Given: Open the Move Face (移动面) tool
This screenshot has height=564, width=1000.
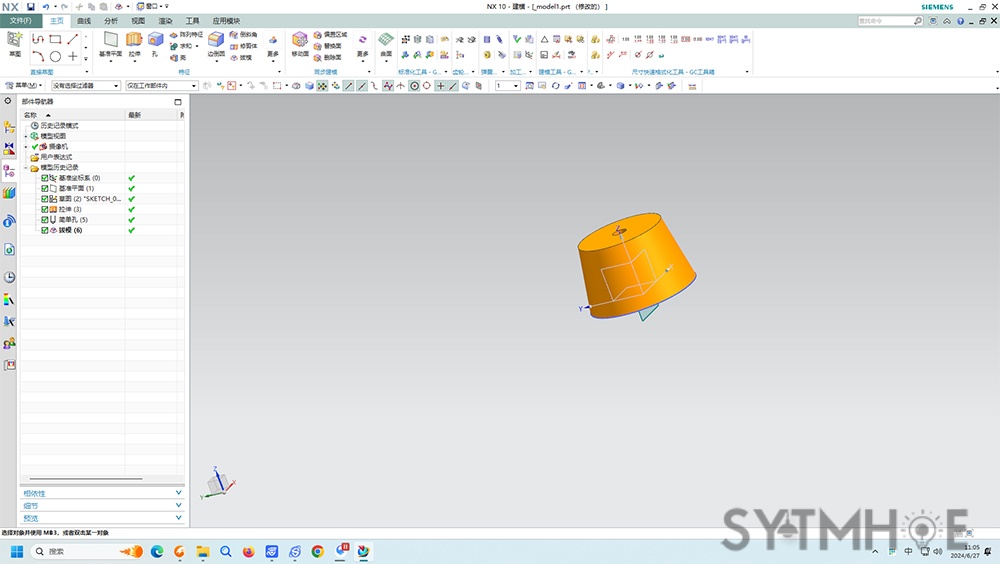Looking at the screenshot, I should 299,42.
